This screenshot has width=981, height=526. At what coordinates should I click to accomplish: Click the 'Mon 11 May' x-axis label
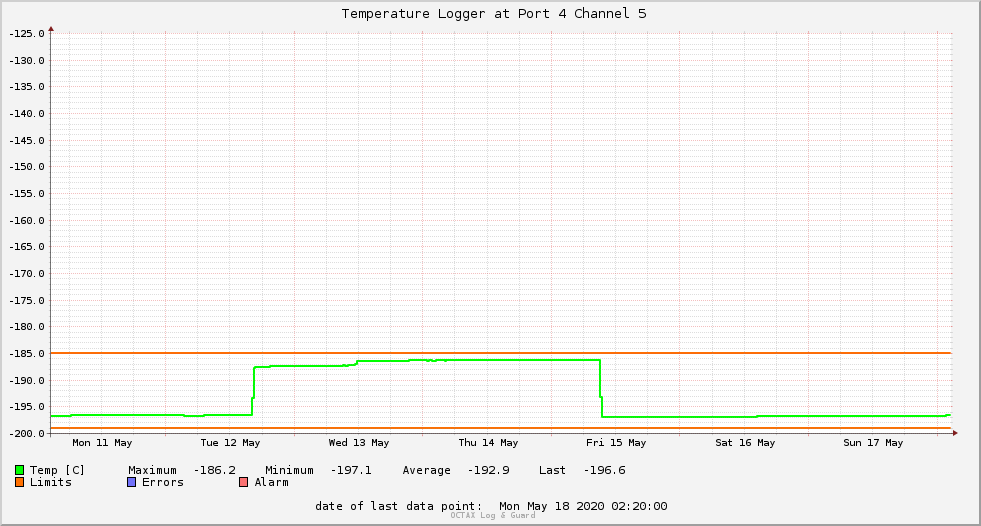pos(102,443)
